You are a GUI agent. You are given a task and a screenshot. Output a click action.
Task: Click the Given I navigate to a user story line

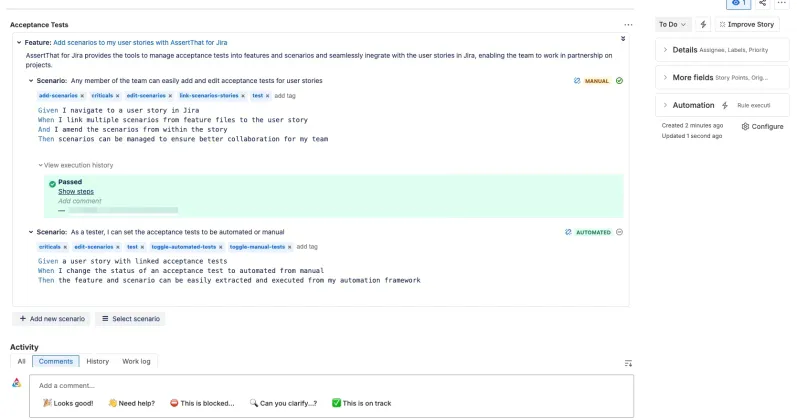coord(118,110)
